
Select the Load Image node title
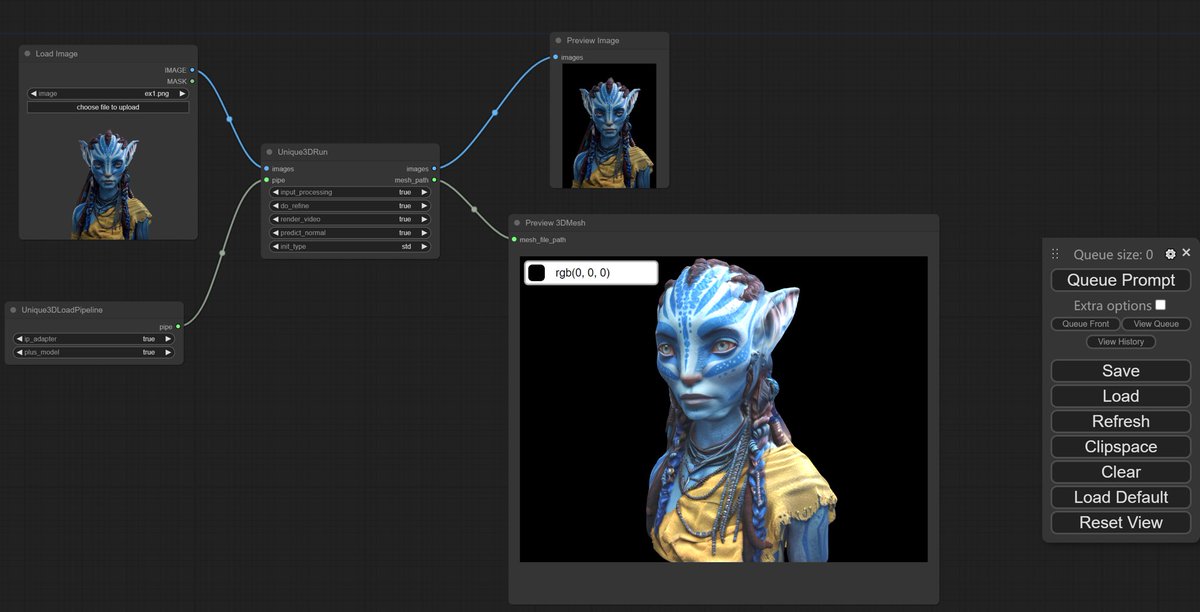point(57,54)
